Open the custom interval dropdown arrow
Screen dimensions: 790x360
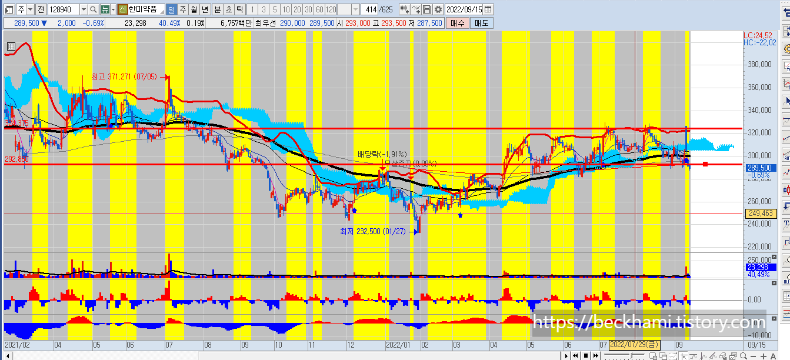356,10
